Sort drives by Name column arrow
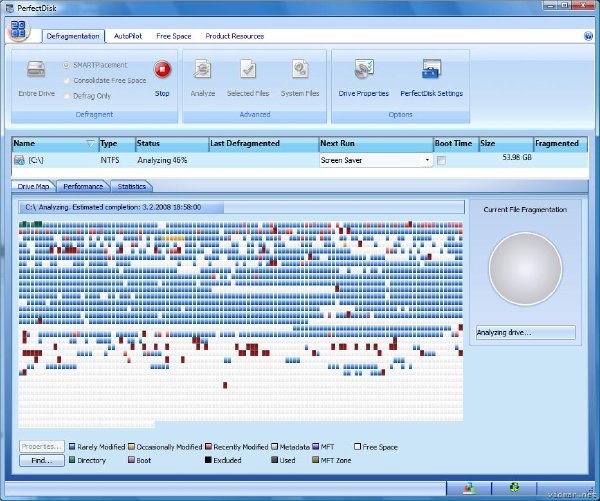Image resolution: width=600 pixels, height=501 pixels. tap(90, 144)
